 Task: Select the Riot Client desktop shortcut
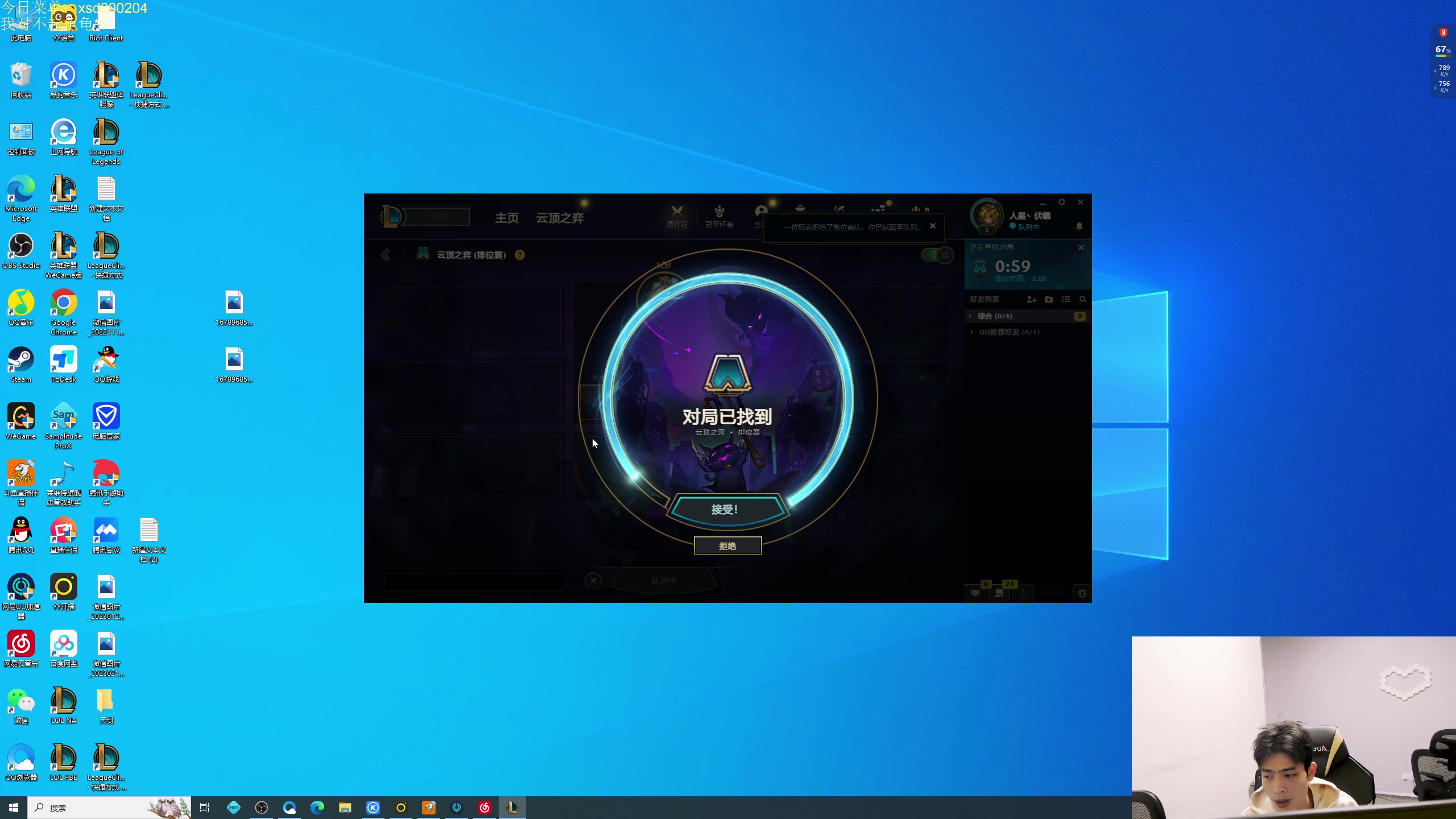click(106, 23)
